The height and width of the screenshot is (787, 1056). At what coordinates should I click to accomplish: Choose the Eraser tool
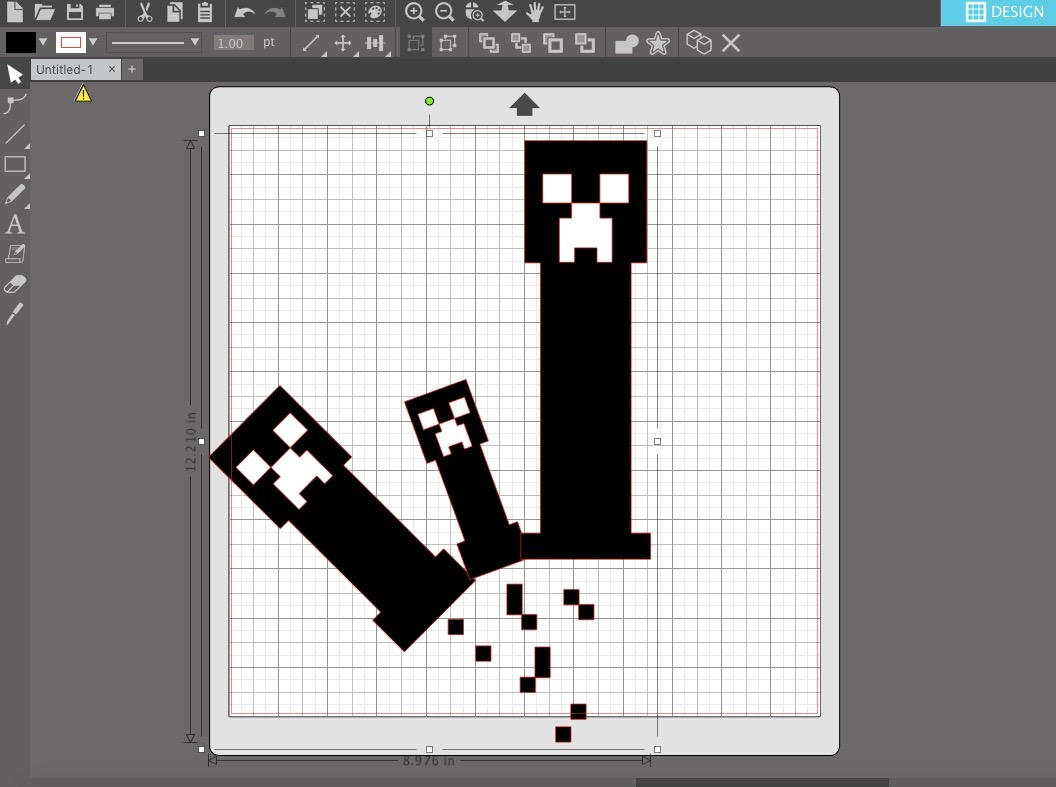(15, 283)
